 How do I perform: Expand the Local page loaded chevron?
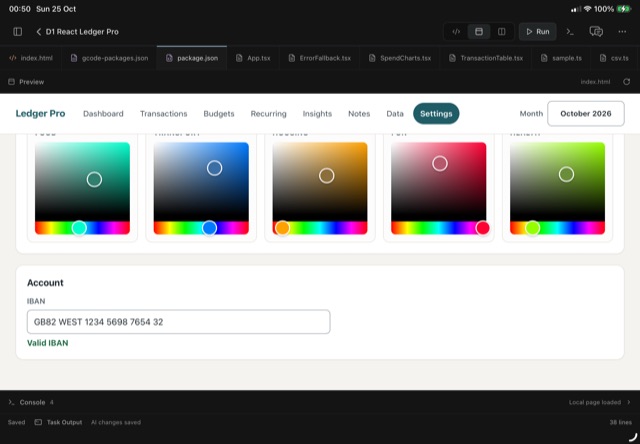(629, 402)
